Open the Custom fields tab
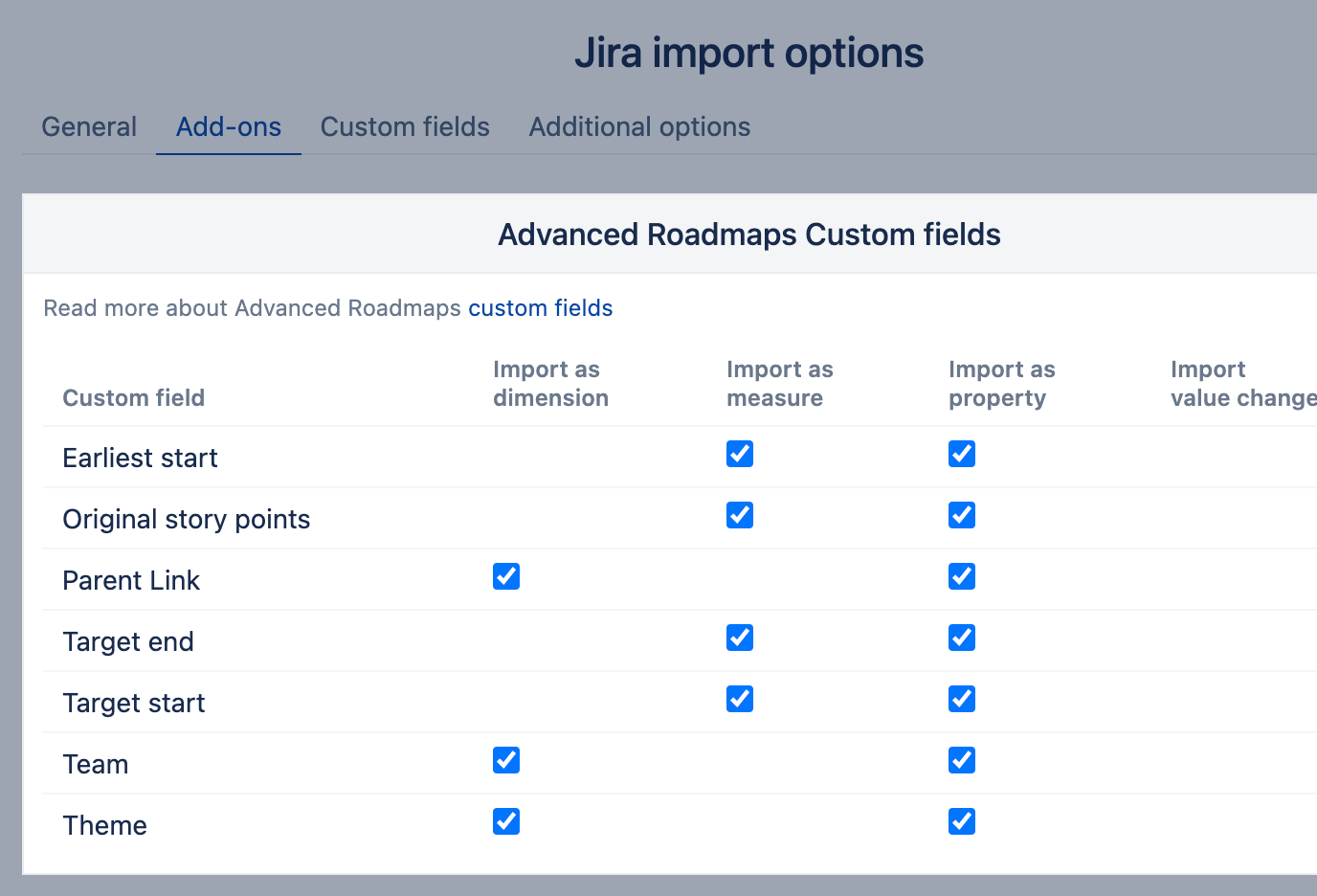This screenshot has width=1317, height=896. [405, 126]
